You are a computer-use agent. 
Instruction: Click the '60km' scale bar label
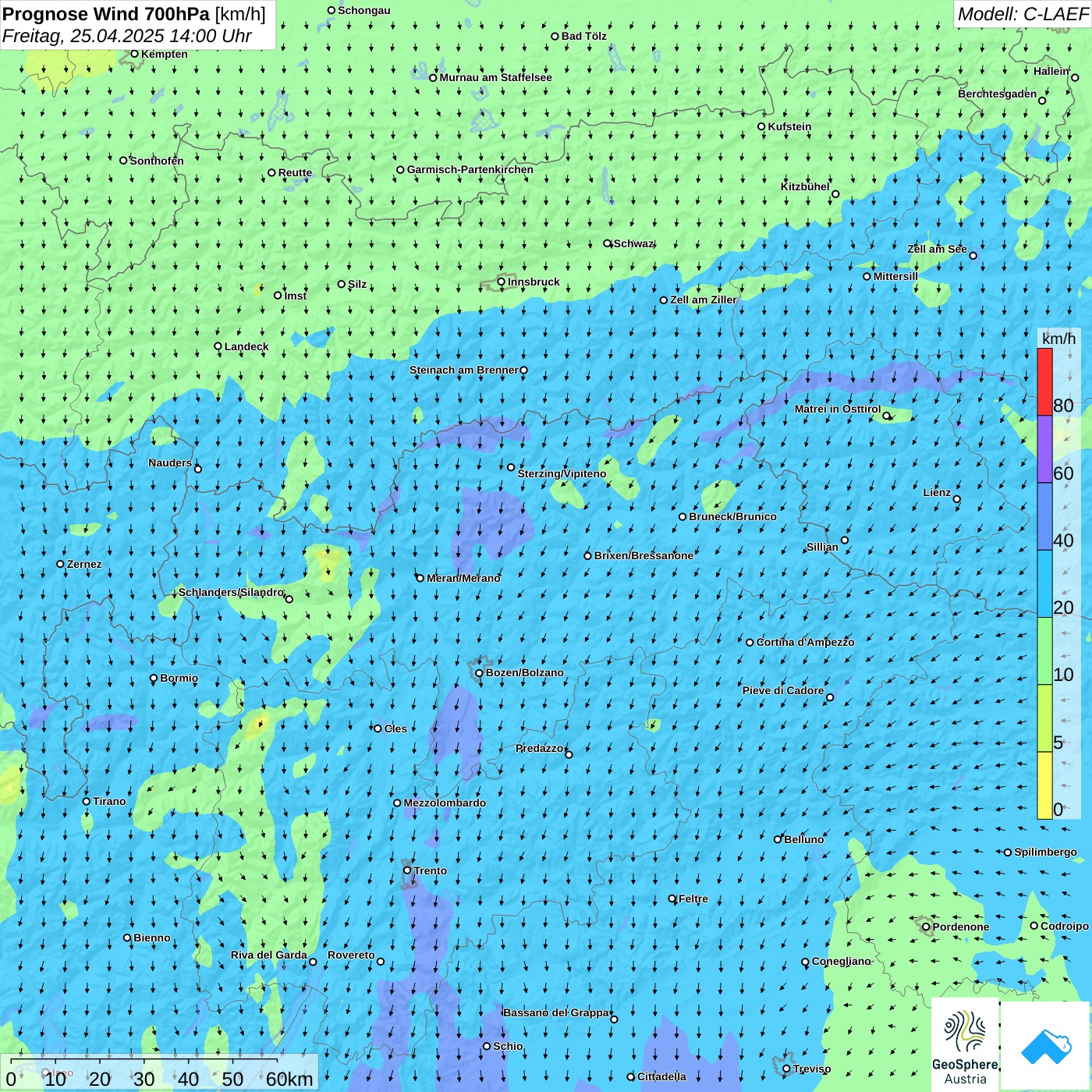[289, 1079]
